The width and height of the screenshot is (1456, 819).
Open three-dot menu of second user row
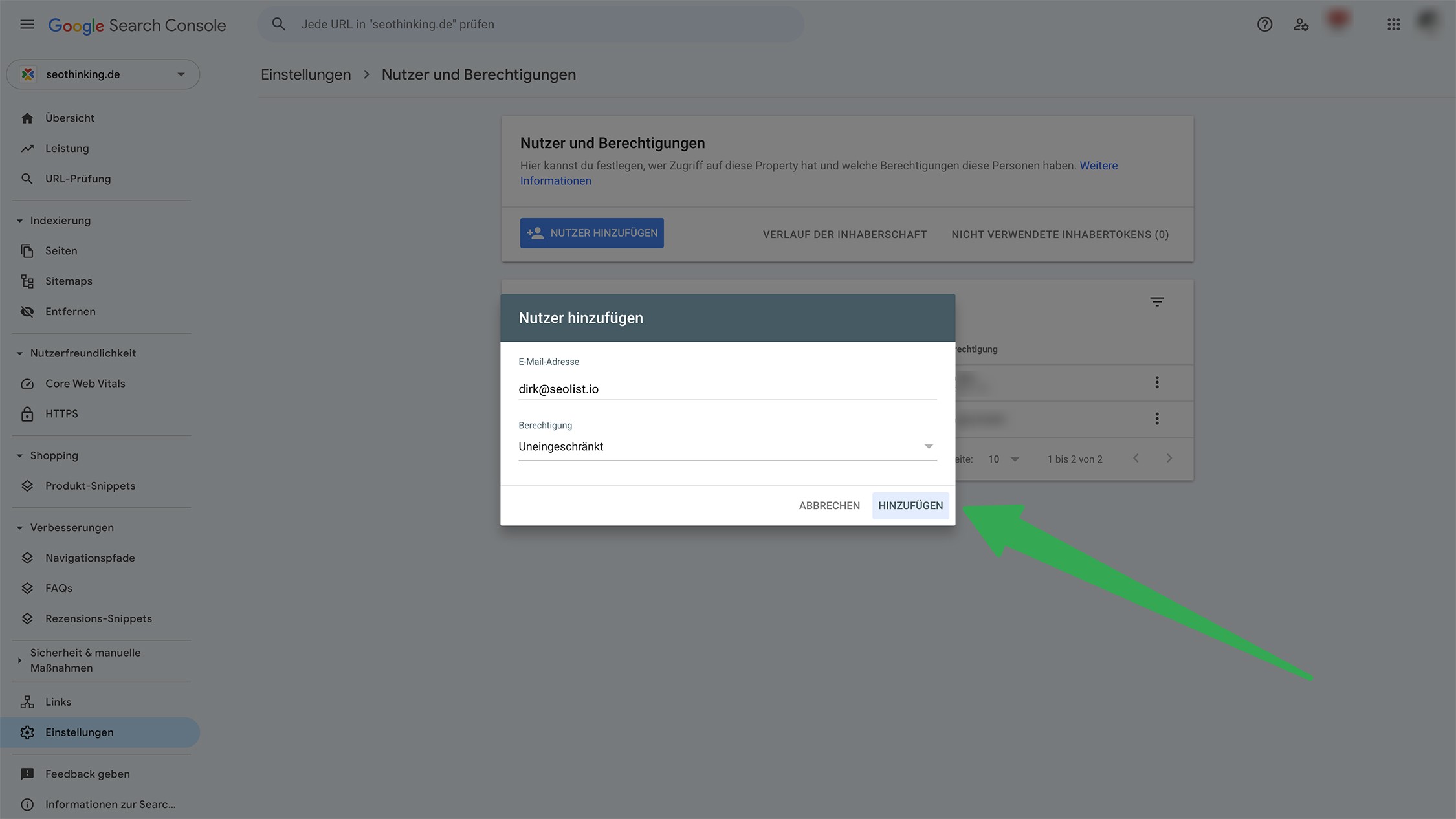pos(1157,419)
